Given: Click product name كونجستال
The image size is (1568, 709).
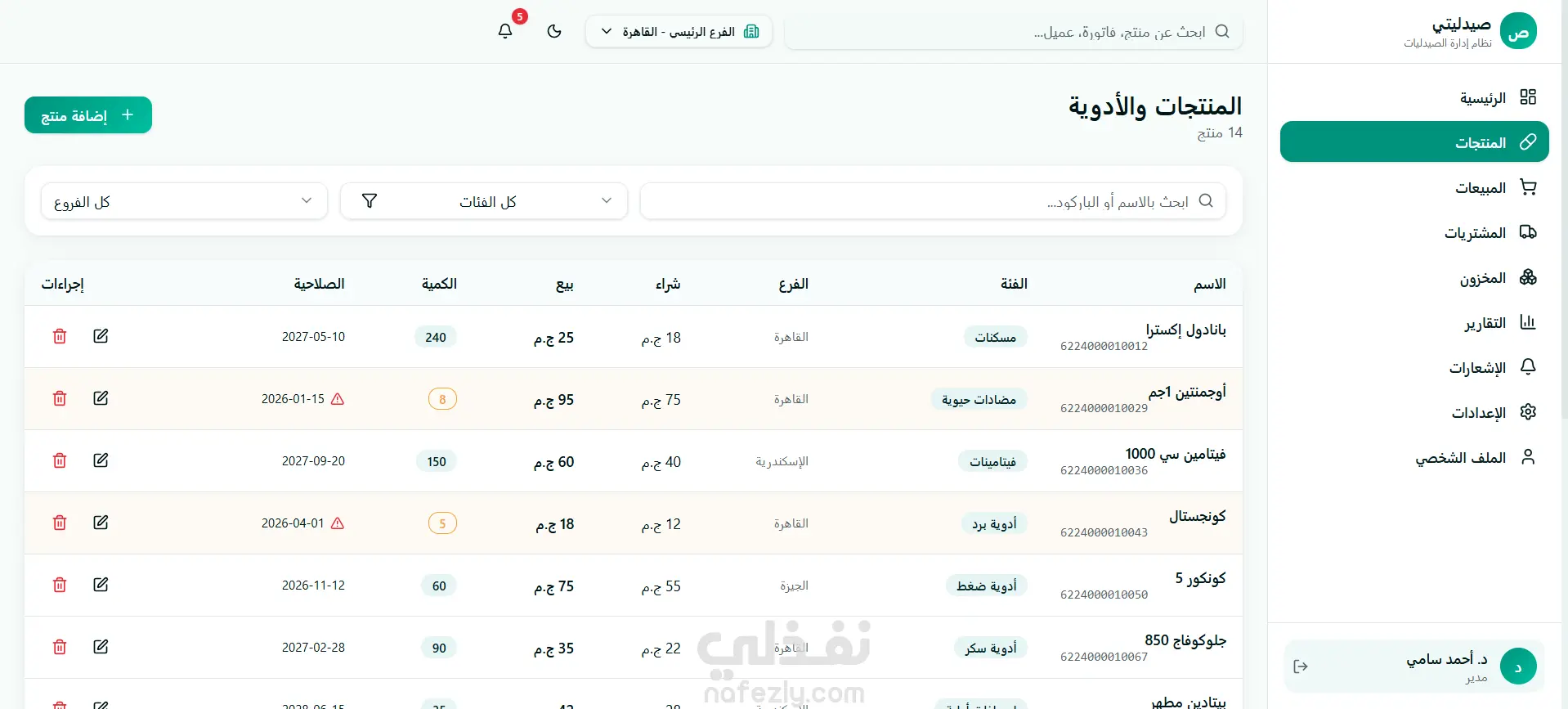Looking at the screenshot, I should click(x=1198, y=516).
